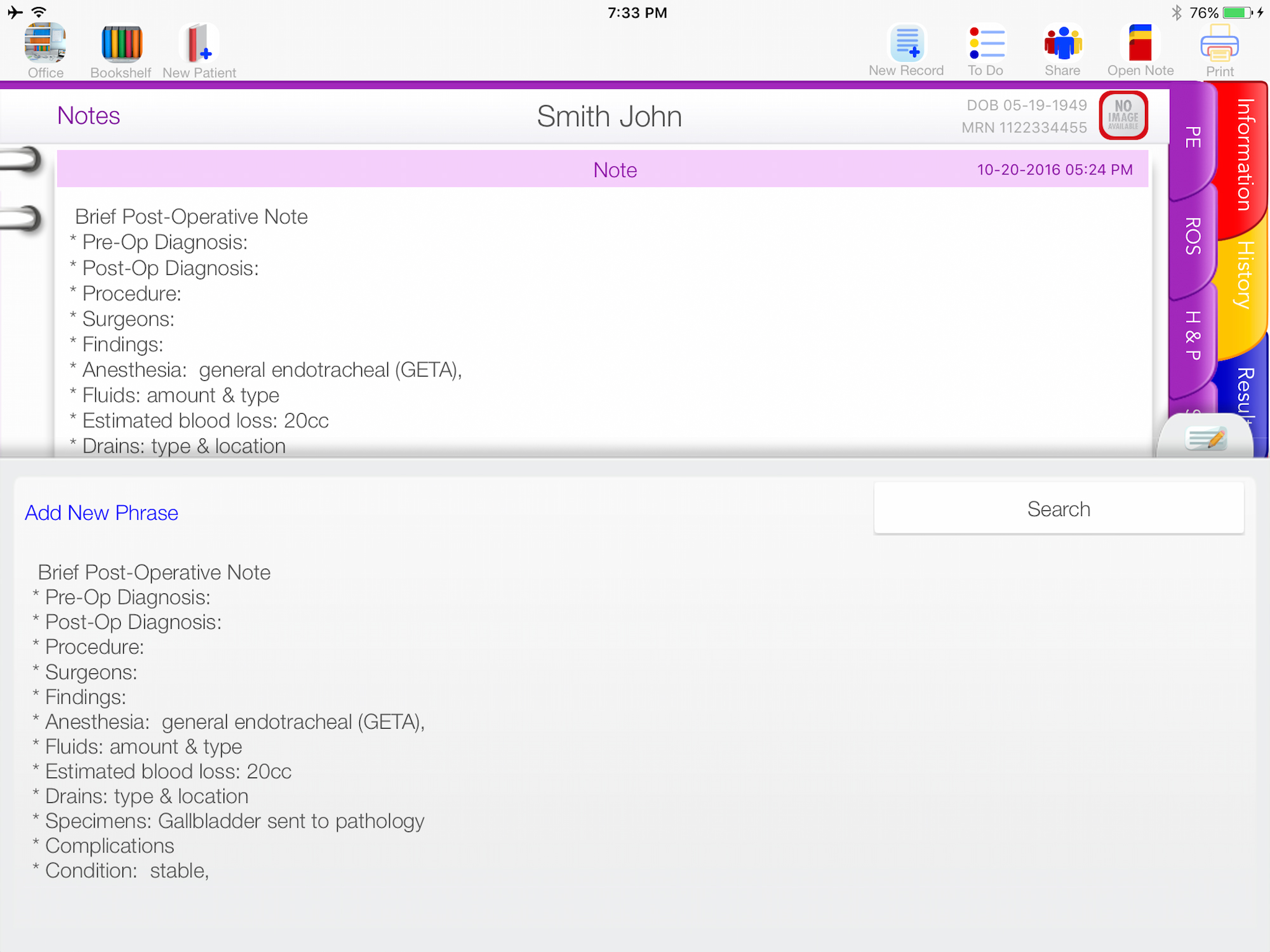Tap Open Note icon
Screen dimensions: 1270x952
pyautogui.click(x=1140, y=43)
